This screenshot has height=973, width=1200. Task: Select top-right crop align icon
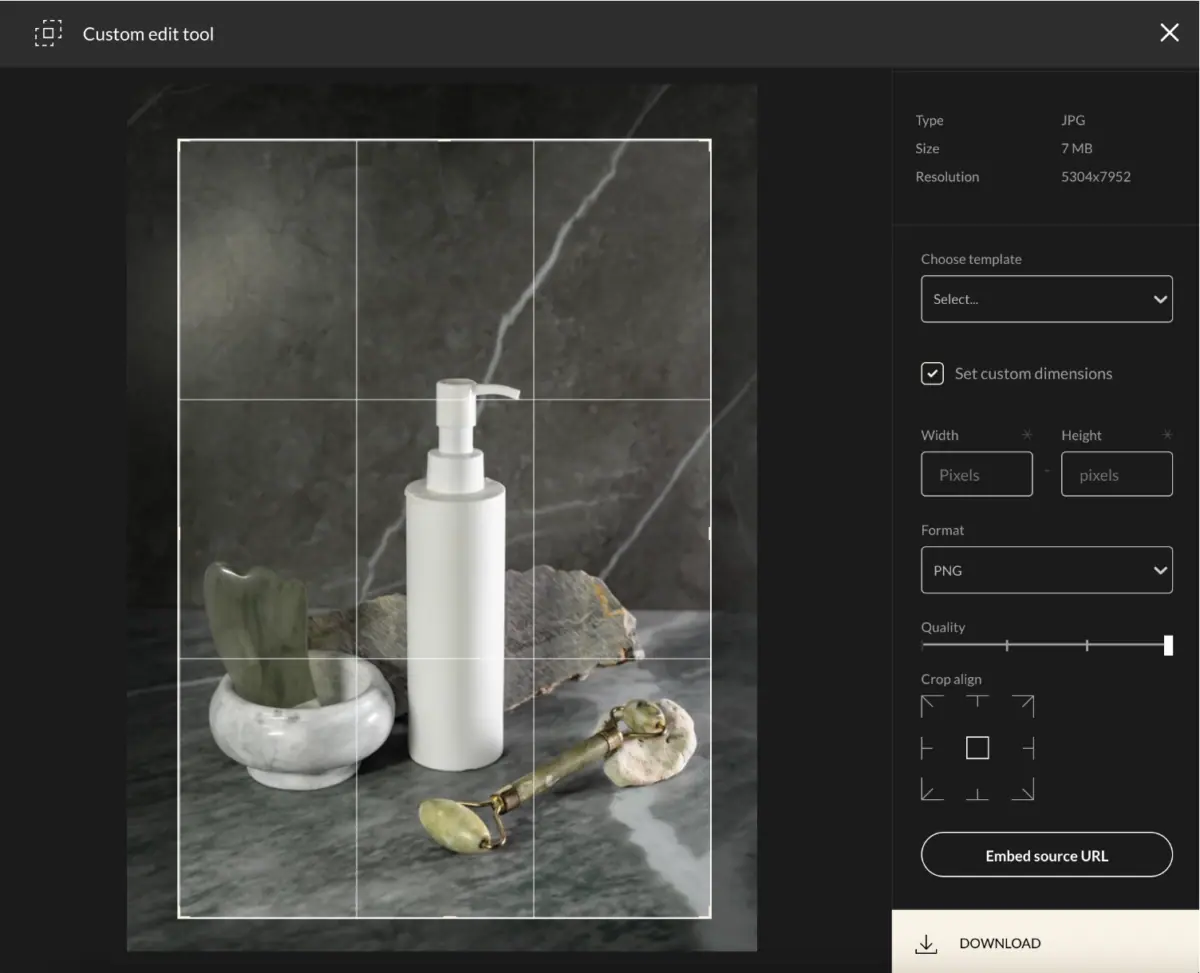[1022, 706]
